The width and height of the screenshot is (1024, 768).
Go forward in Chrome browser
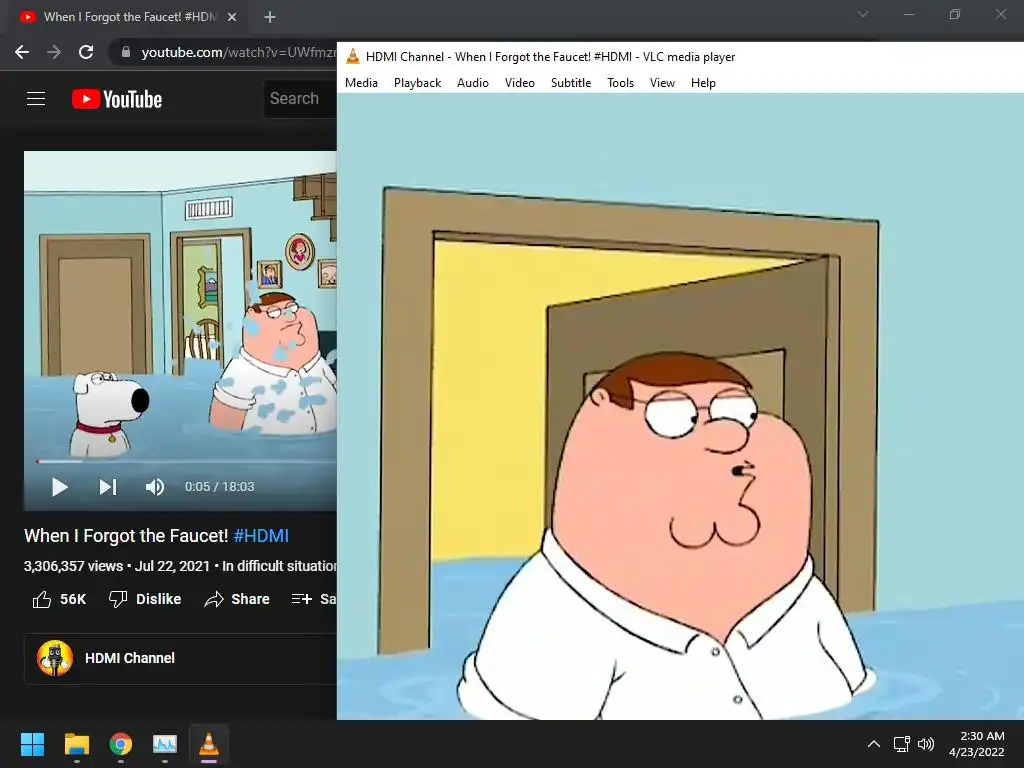pos(54,52)
